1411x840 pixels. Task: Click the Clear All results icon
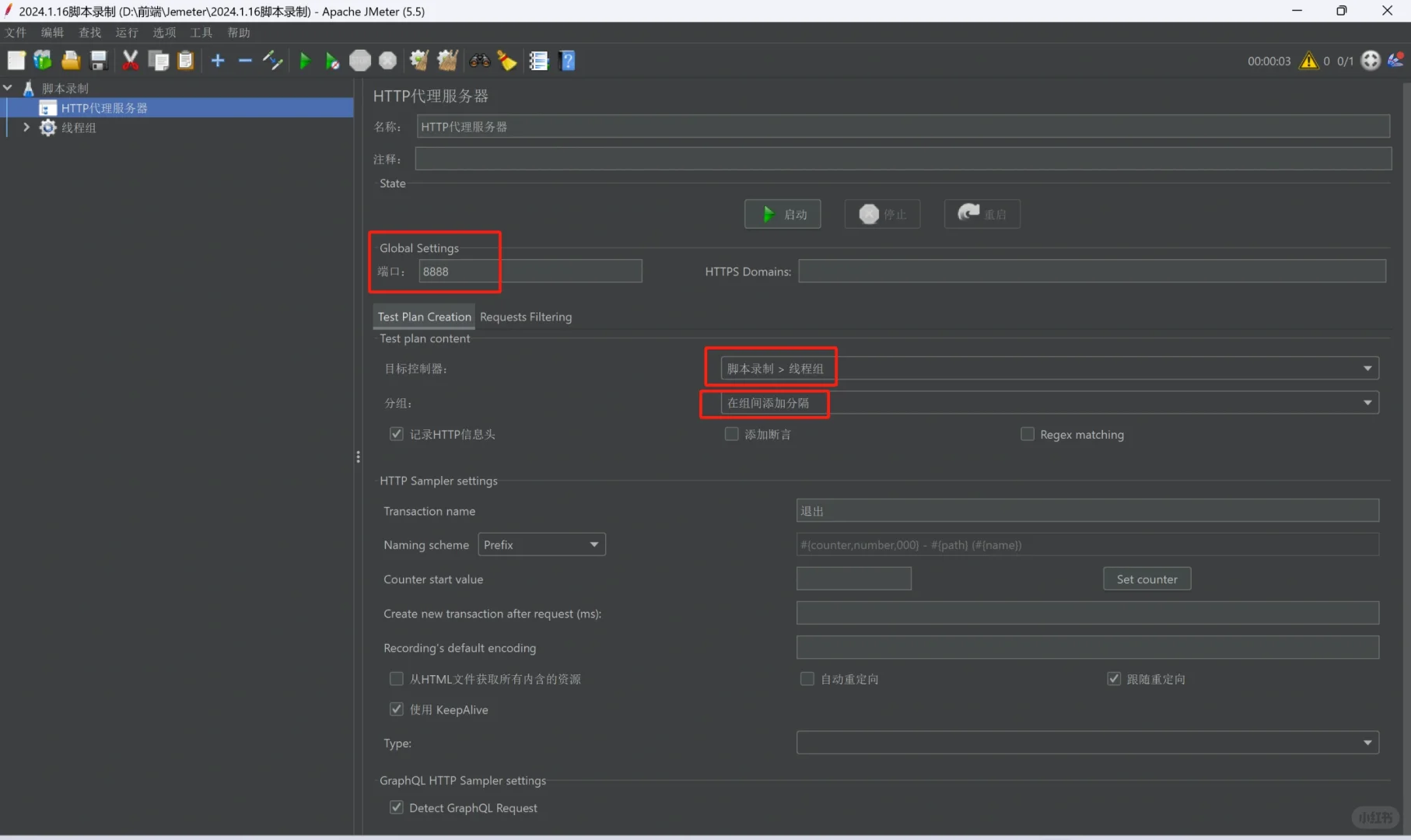[447, 61]
